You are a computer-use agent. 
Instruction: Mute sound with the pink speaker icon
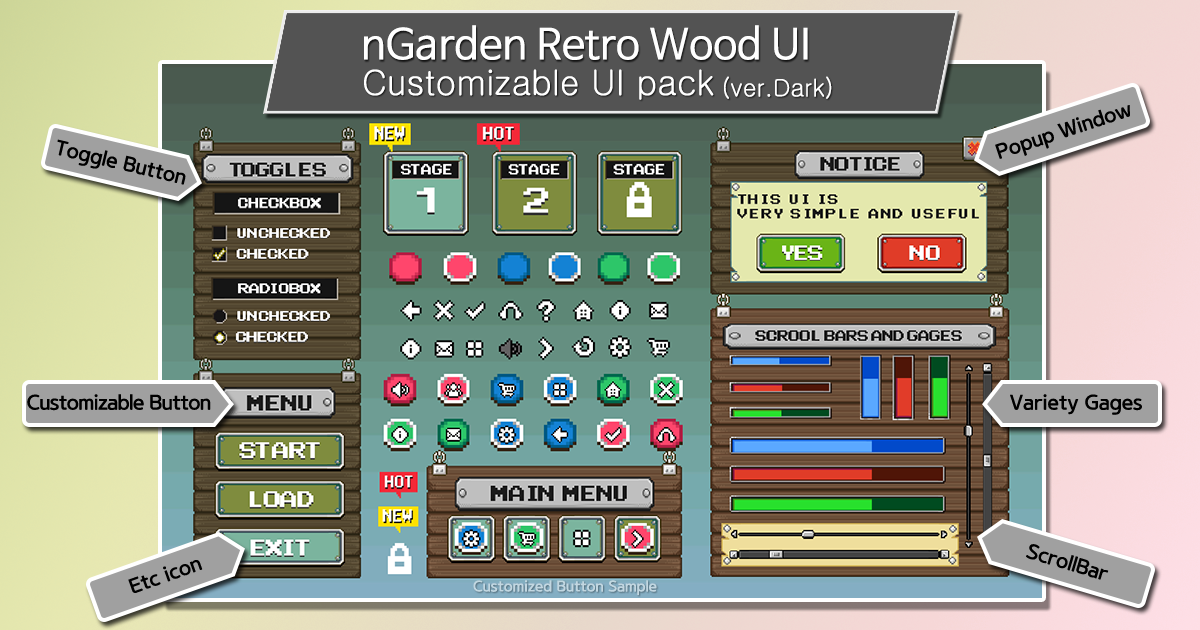(400, 389)
